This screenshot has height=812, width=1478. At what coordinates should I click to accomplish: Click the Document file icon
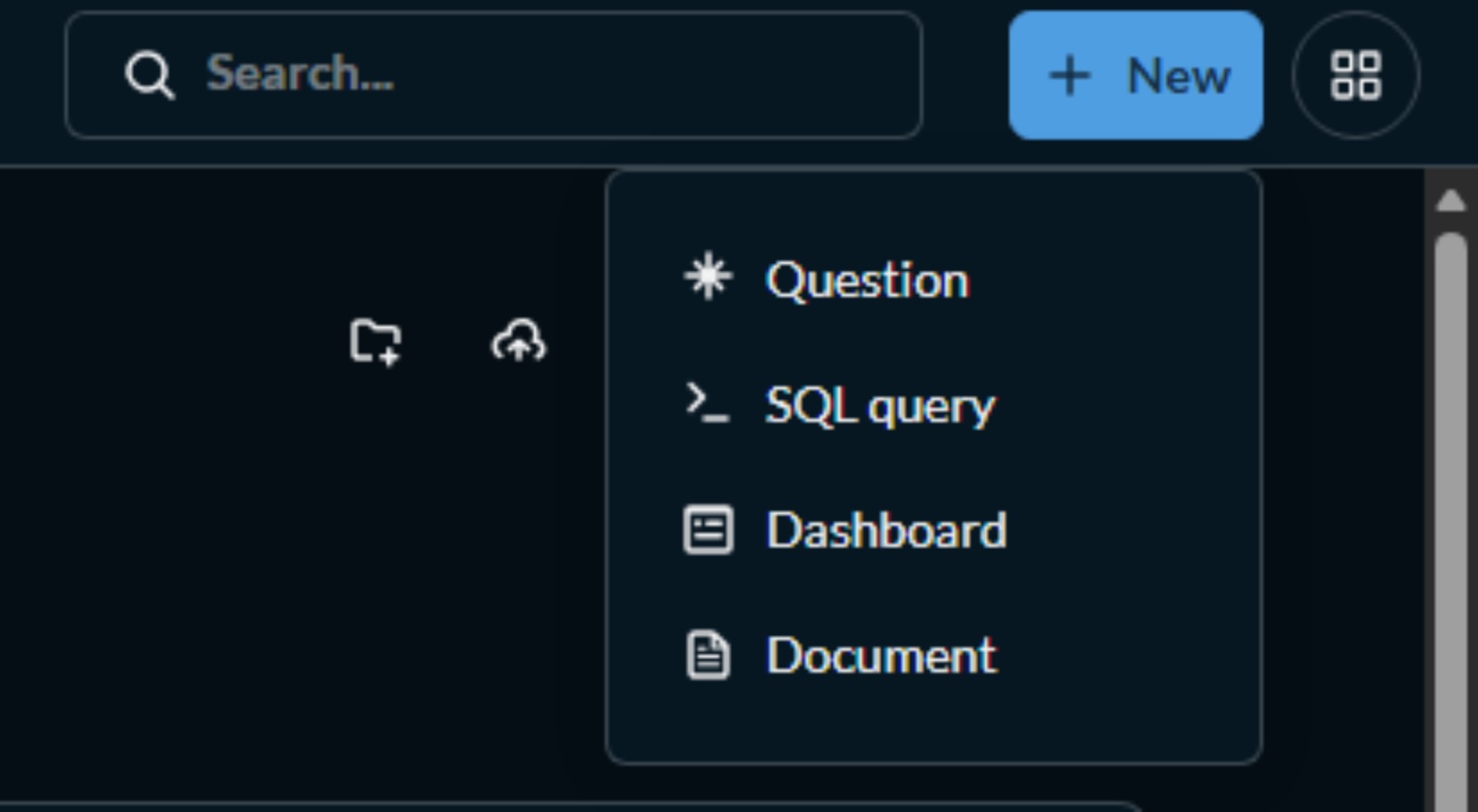tap(707, 656)
